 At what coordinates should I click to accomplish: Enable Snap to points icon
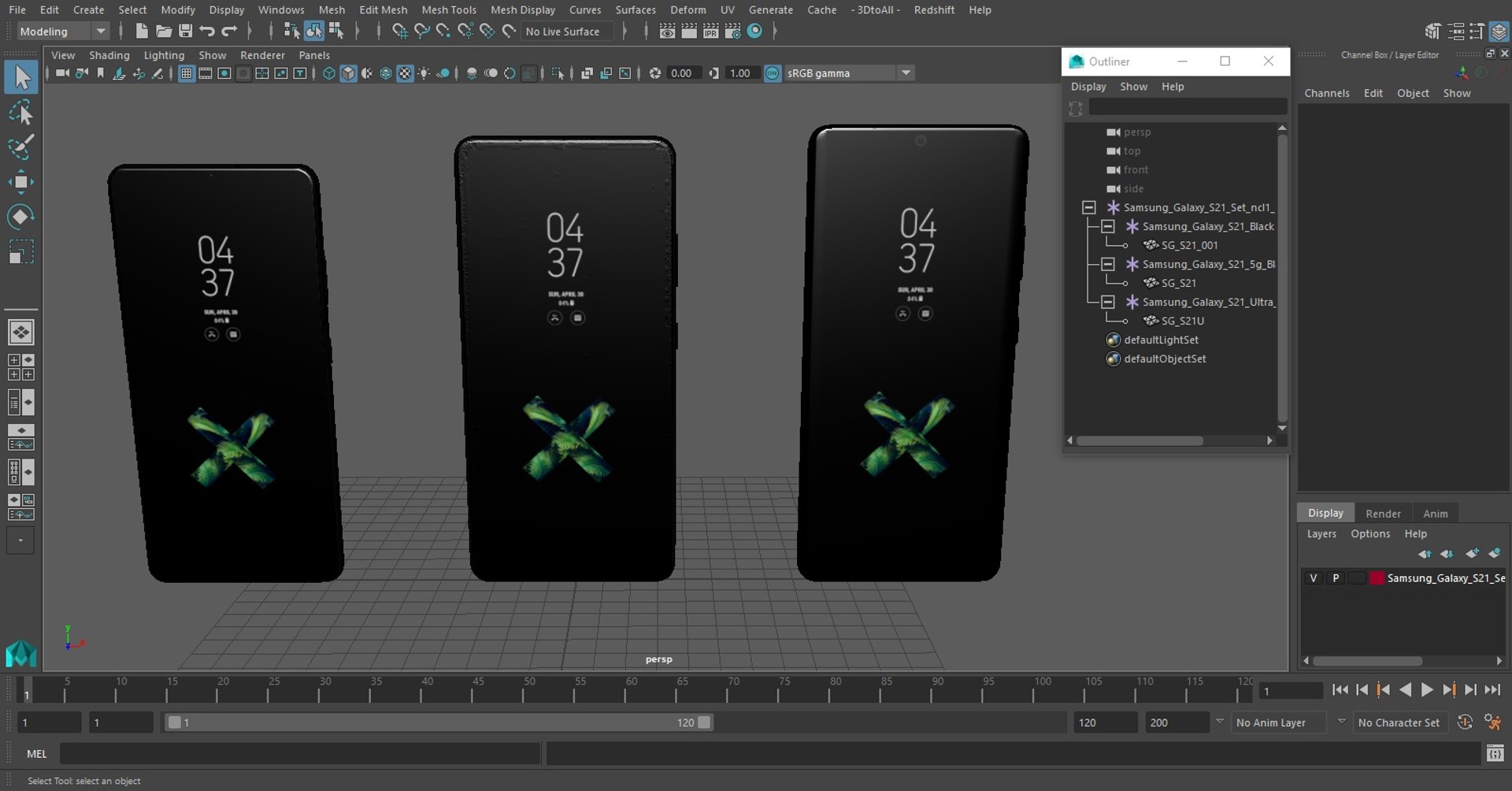coord(443,31)
